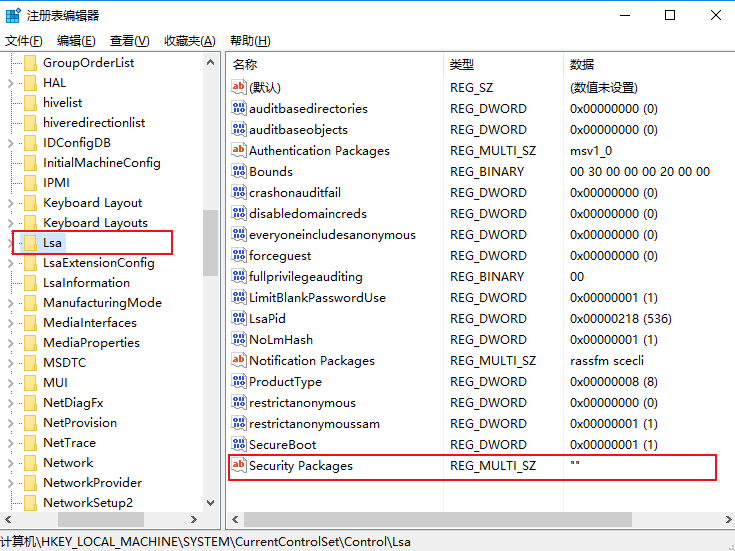
Task: Select the Authentication Packages value icon
Action: click(x=239, y=151)
